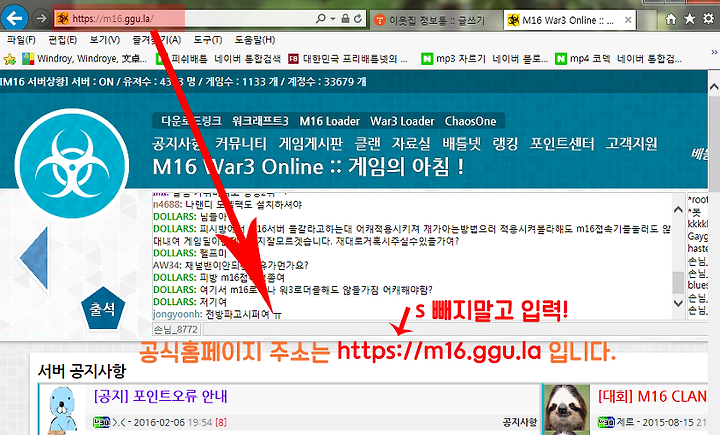The height and width of the screenshot is (435, 720).
Task: Switch to the 이웃집 정보통 글쓰기 tab
Action: click(x=435, y=20)
